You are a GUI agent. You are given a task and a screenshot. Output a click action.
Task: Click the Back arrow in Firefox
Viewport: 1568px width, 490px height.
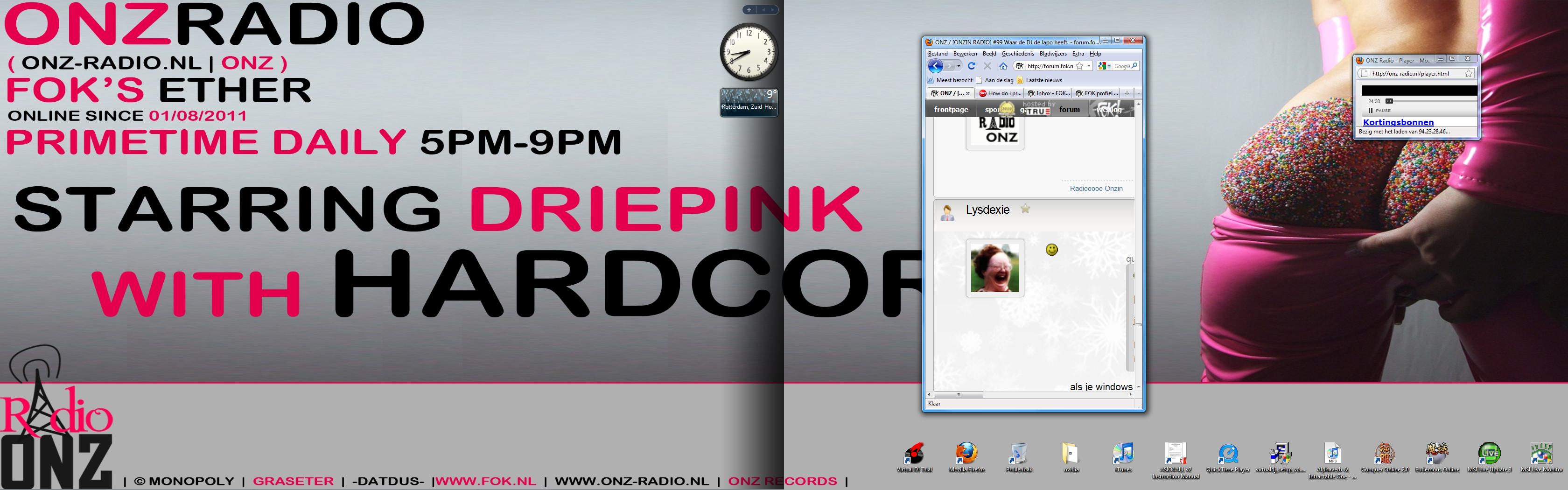(936, 66)
